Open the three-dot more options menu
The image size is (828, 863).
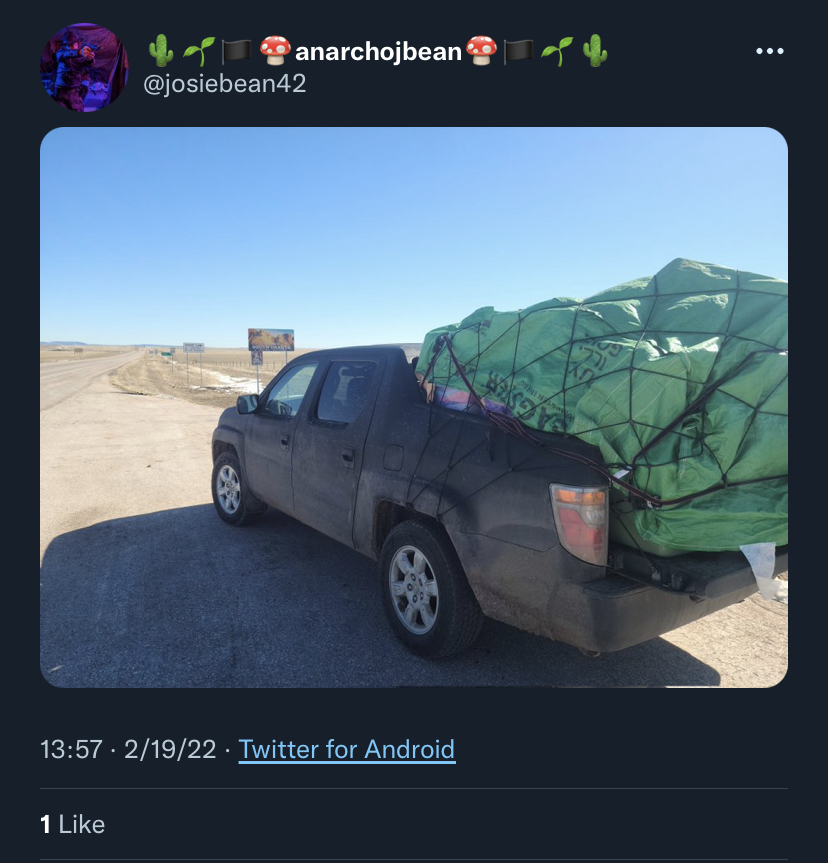tap(770, 51)
